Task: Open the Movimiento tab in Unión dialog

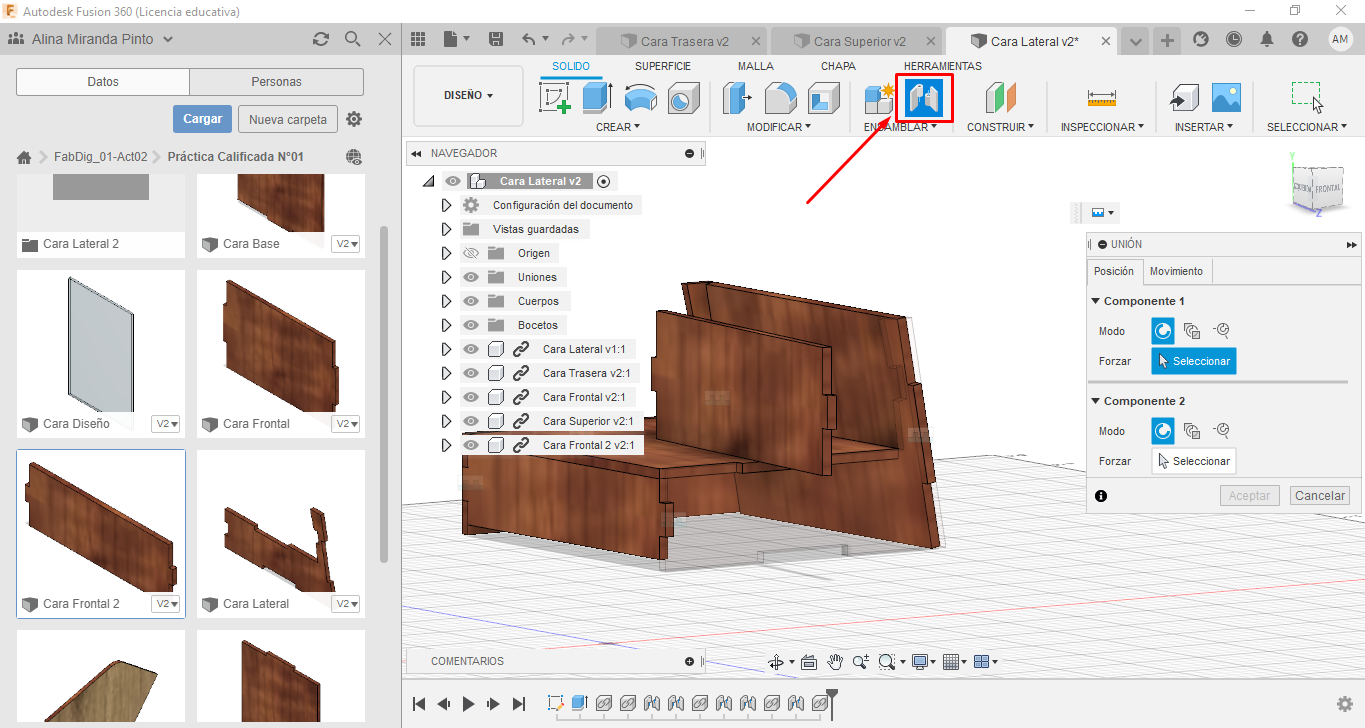Action: [x=1176, y=271]
